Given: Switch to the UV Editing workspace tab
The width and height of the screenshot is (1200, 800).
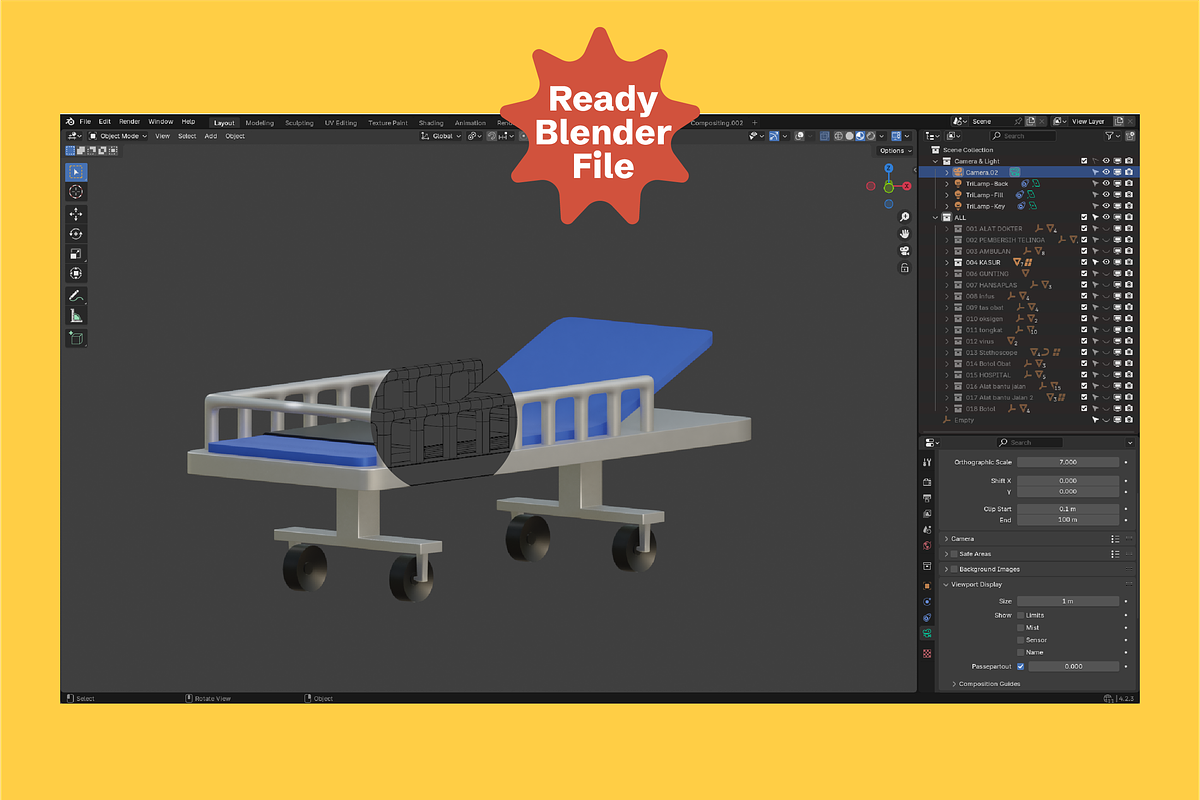Looking at the screenshot, I should (341, 123).
